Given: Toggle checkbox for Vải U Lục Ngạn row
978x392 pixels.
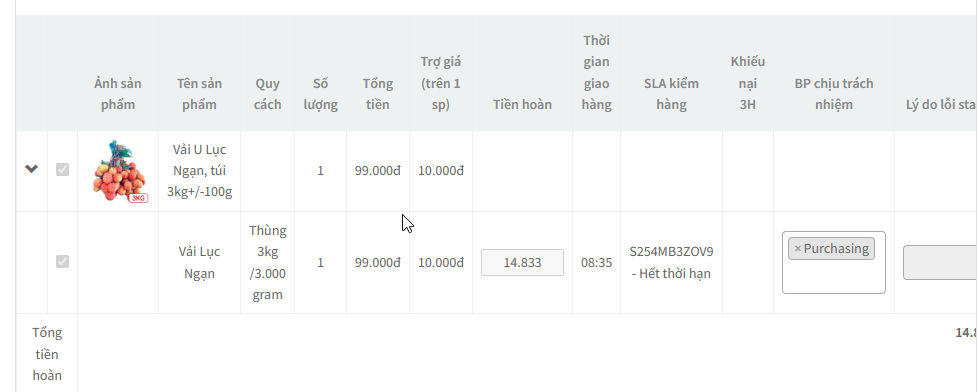Looking at the screenshot, I should [62, 169].
